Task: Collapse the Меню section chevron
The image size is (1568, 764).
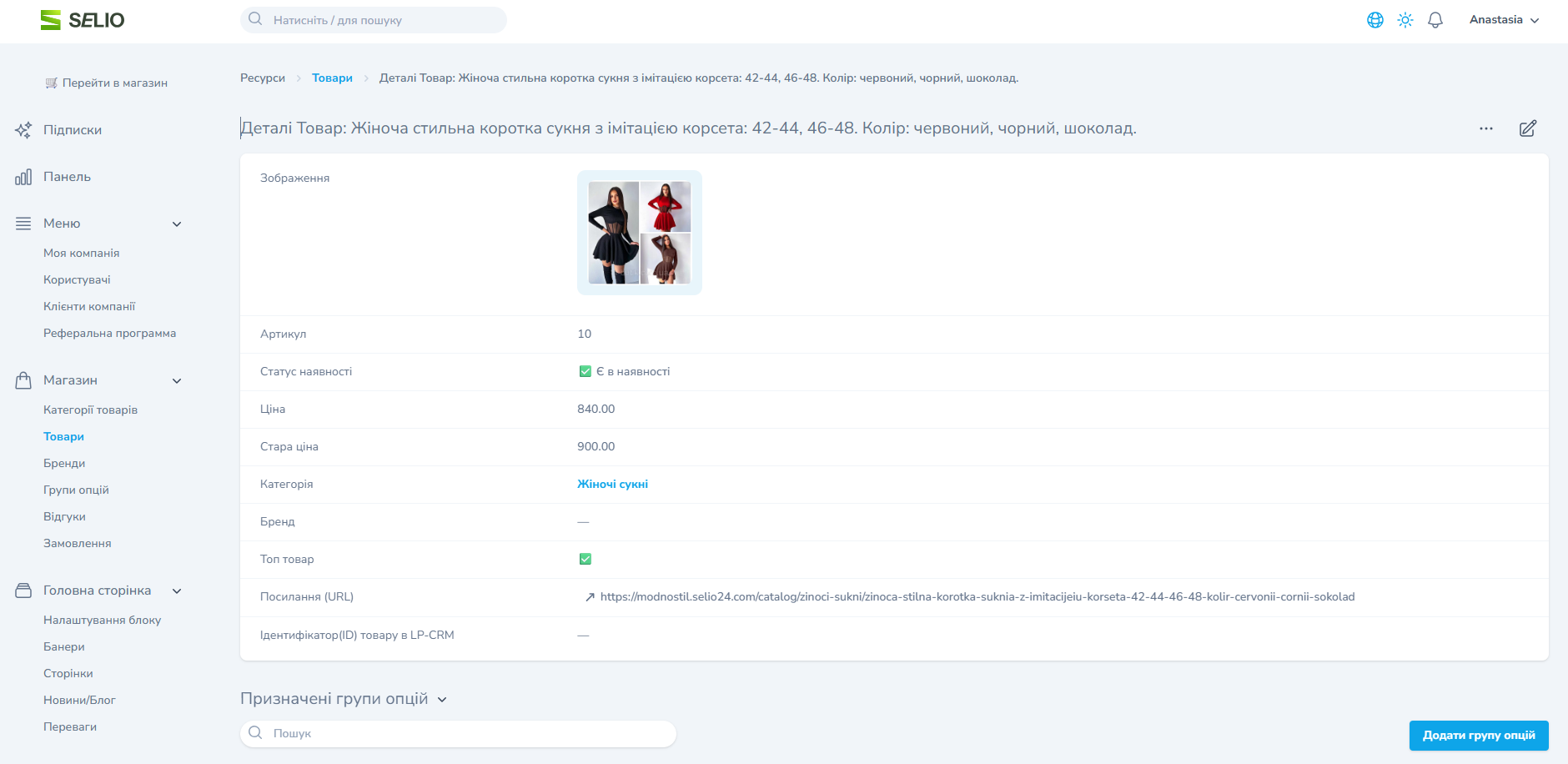Action: (177, 224)
